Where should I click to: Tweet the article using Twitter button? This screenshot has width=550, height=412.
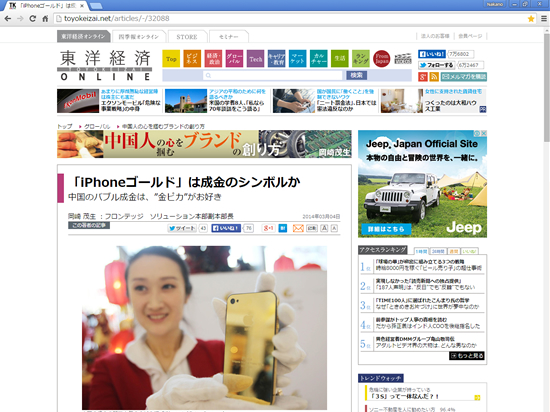point(182,228)
